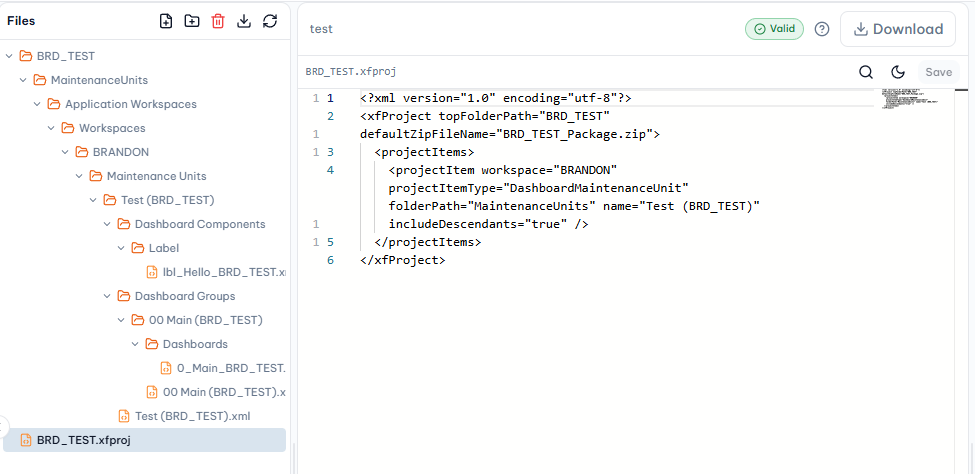The image size is (975, 474).
Task: Click the new folder icon in Files header
Action: [x=192, y=21]
